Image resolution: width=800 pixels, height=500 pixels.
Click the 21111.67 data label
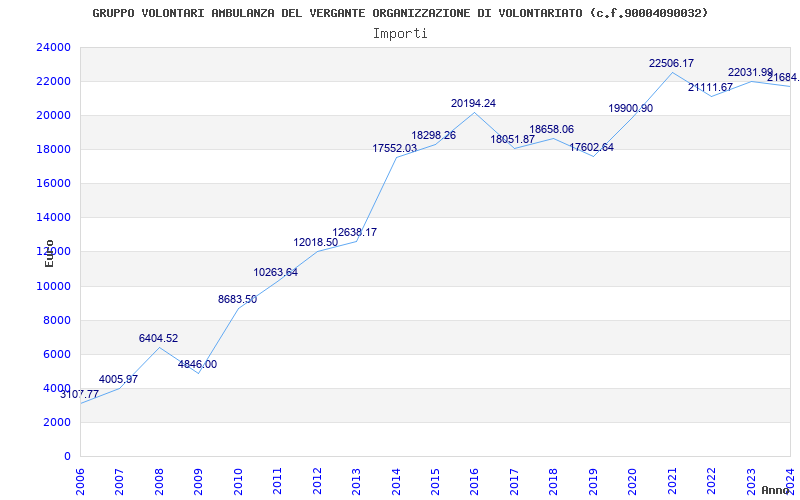(x=710, y=87)
